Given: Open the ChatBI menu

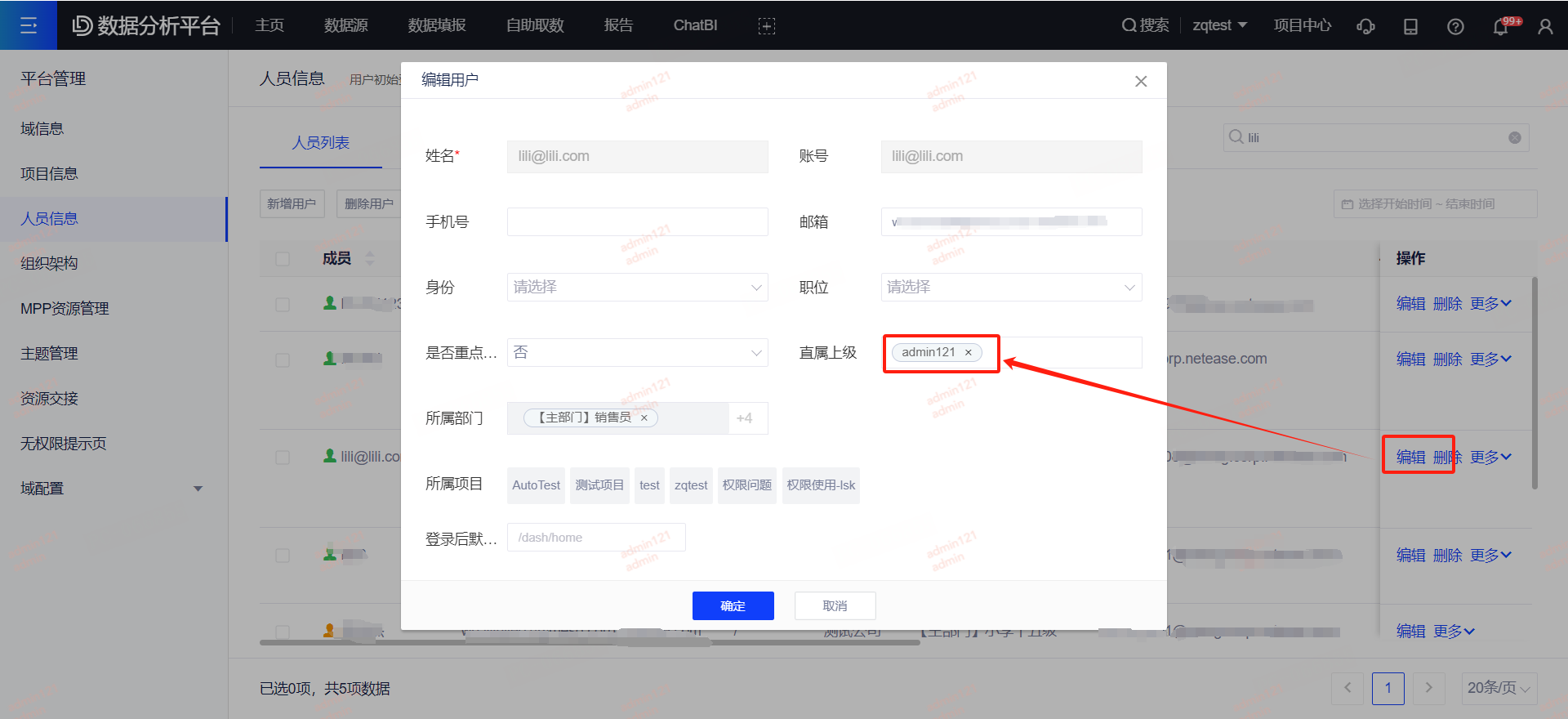Looking at the screenshot, I should tap(695, 25).
